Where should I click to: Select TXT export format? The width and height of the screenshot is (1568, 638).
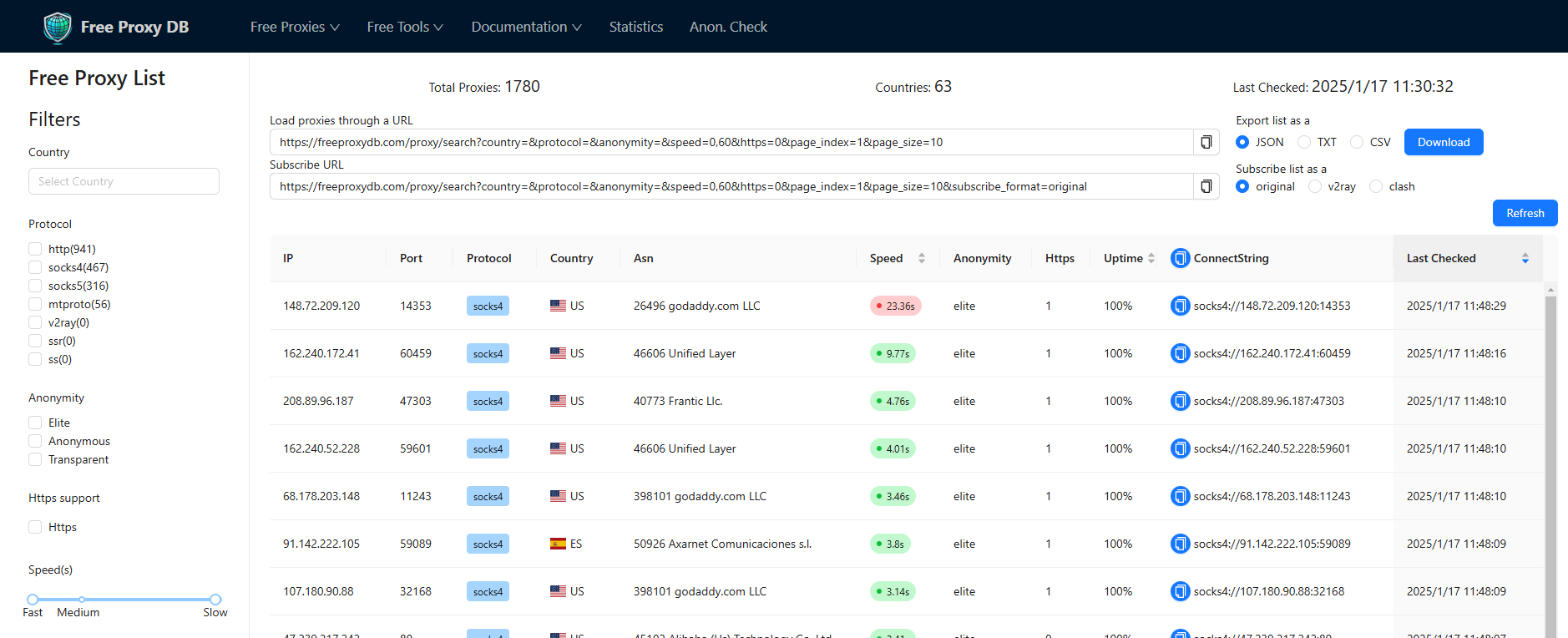coord(1304,142)
